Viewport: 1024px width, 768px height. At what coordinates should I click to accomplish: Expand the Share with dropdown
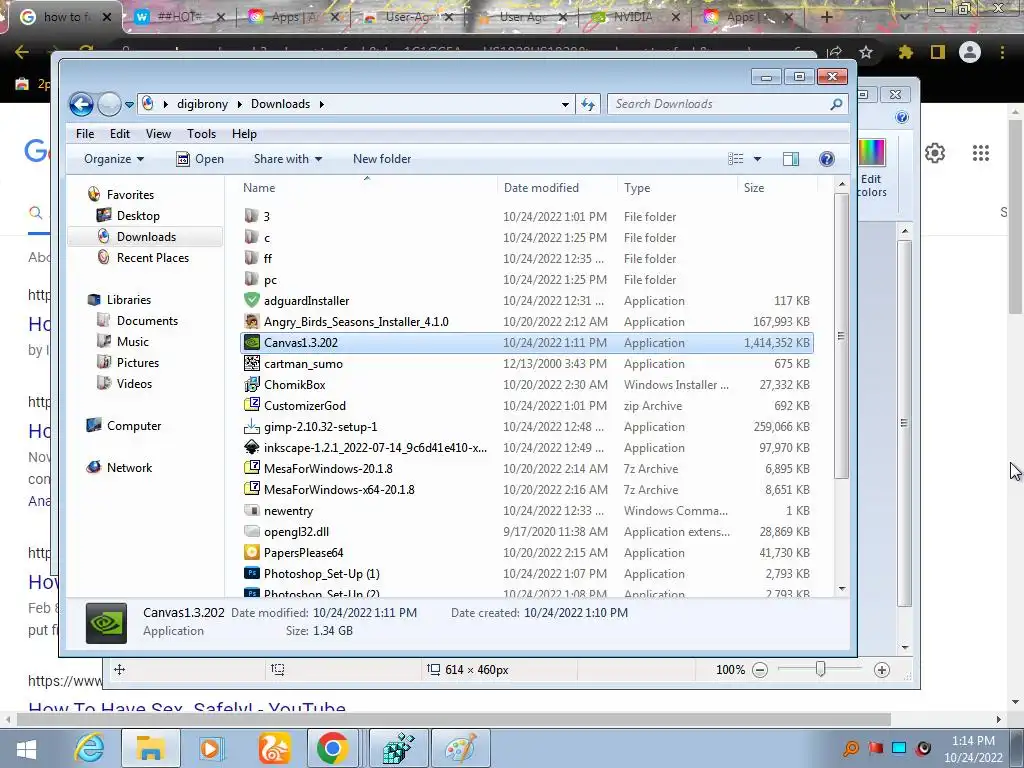pyautogui.click(x=288, y=159)
